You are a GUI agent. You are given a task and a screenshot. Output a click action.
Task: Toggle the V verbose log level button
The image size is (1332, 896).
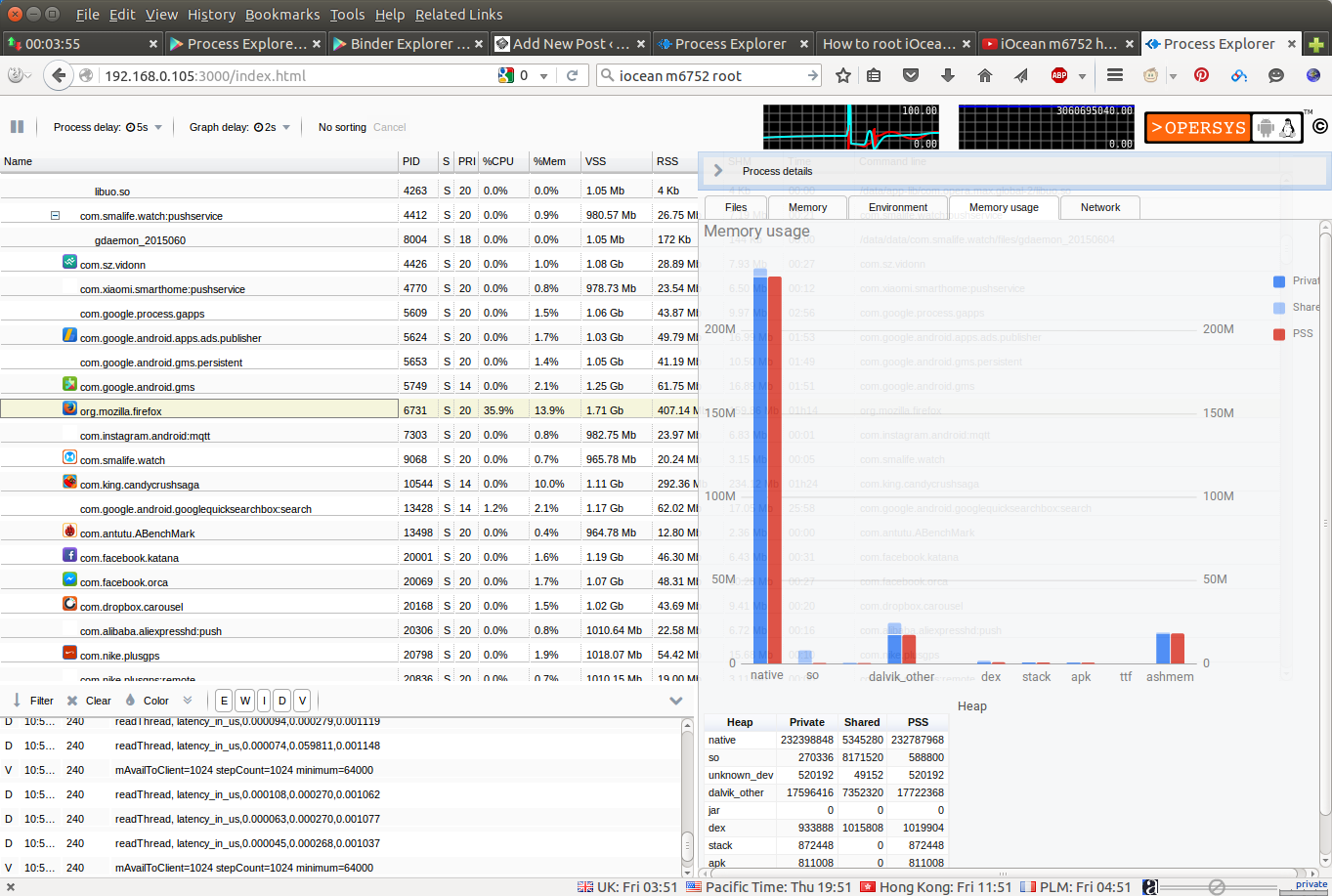pos(302,701)
